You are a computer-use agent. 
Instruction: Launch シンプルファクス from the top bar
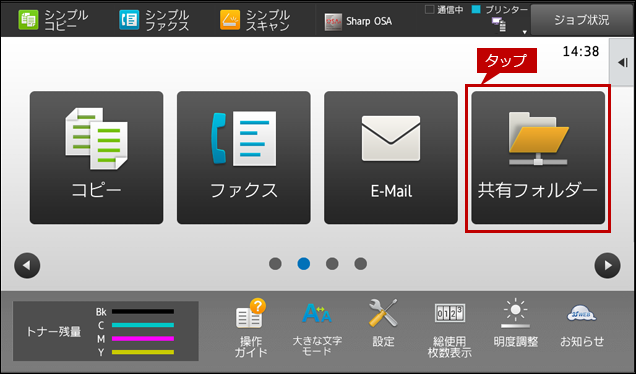tap(154, 20)
